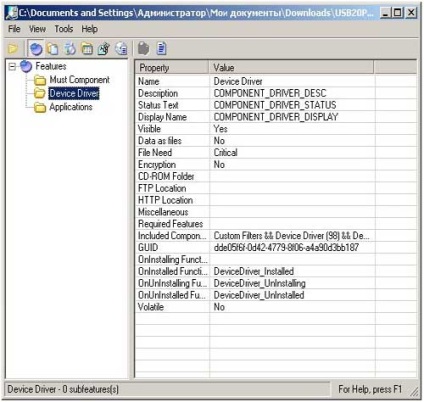Select the blue sphere Features view icon

pyautogui.click(x=36, y=49)
